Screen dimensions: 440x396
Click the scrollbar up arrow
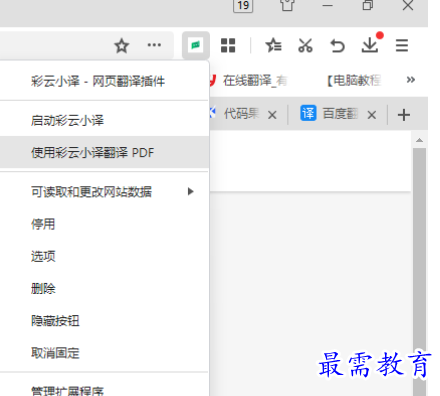(419, 140)
